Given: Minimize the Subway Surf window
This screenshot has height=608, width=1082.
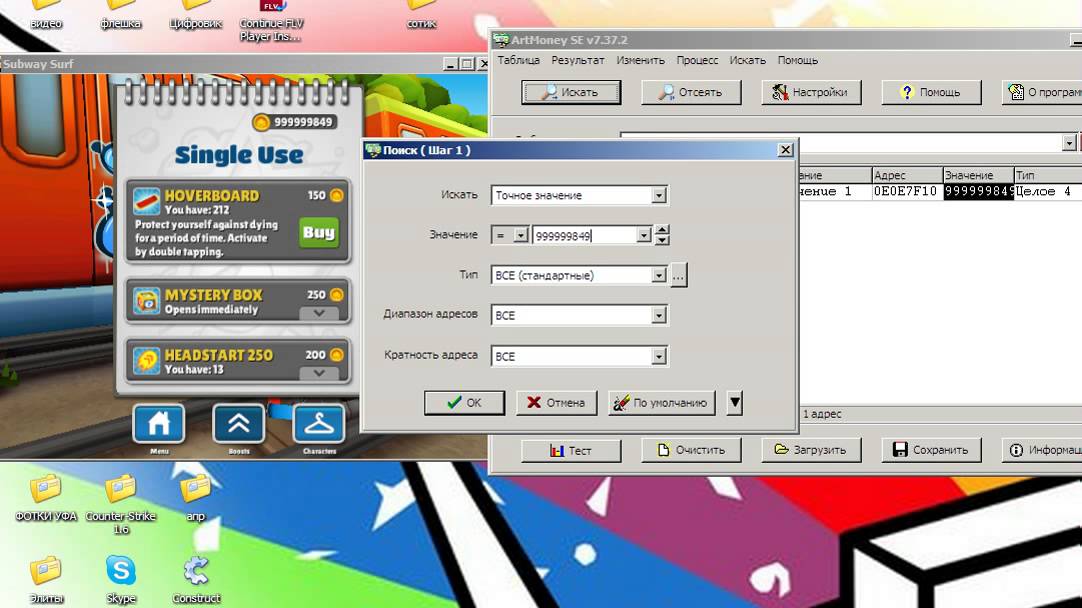Looking at the screenshot, I should (x=451, y=63).
